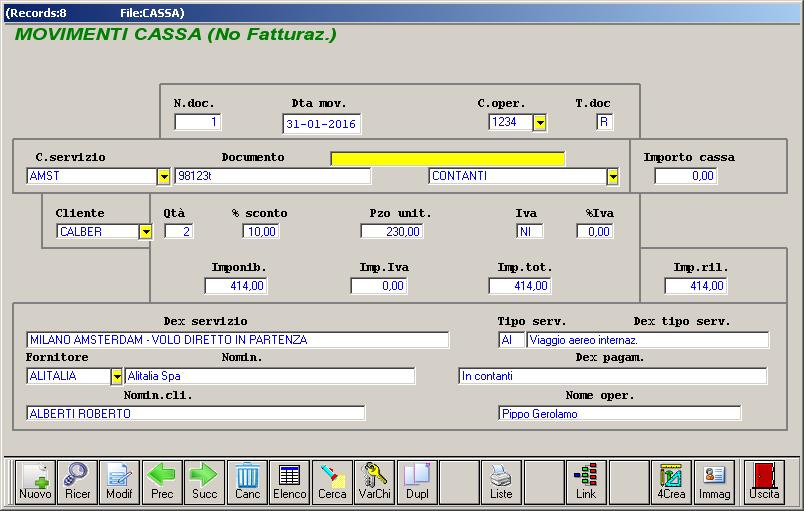
Task: Select the Modif edit record icon
Action: click(119, 481)
